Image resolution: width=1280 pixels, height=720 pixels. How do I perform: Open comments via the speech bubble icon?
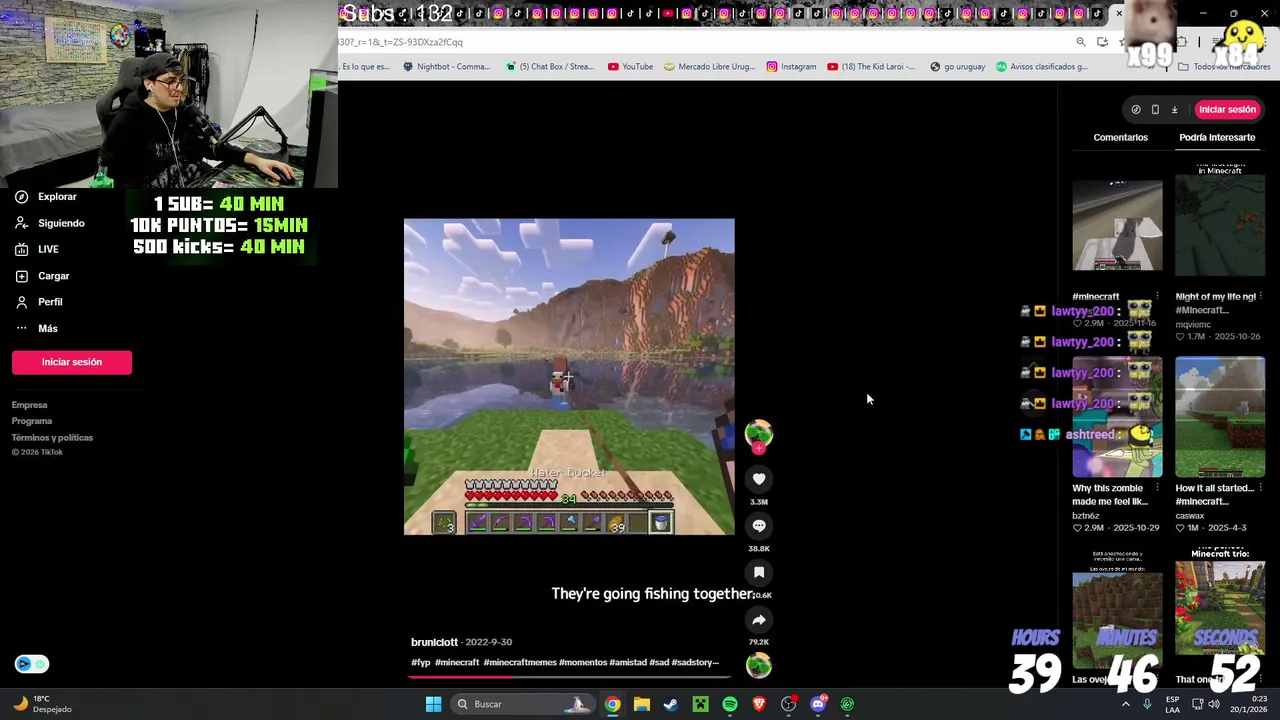759,526
